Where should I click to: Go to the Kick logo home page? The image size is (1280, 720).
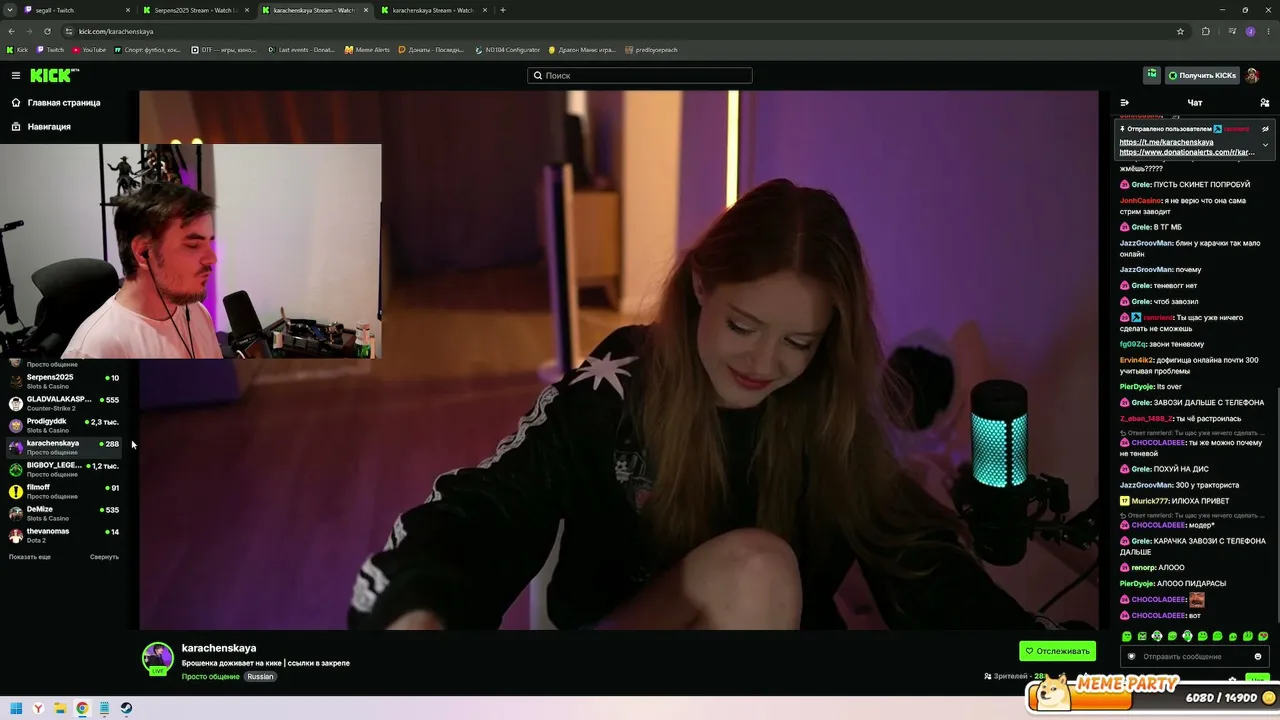(x=54, y=75)
